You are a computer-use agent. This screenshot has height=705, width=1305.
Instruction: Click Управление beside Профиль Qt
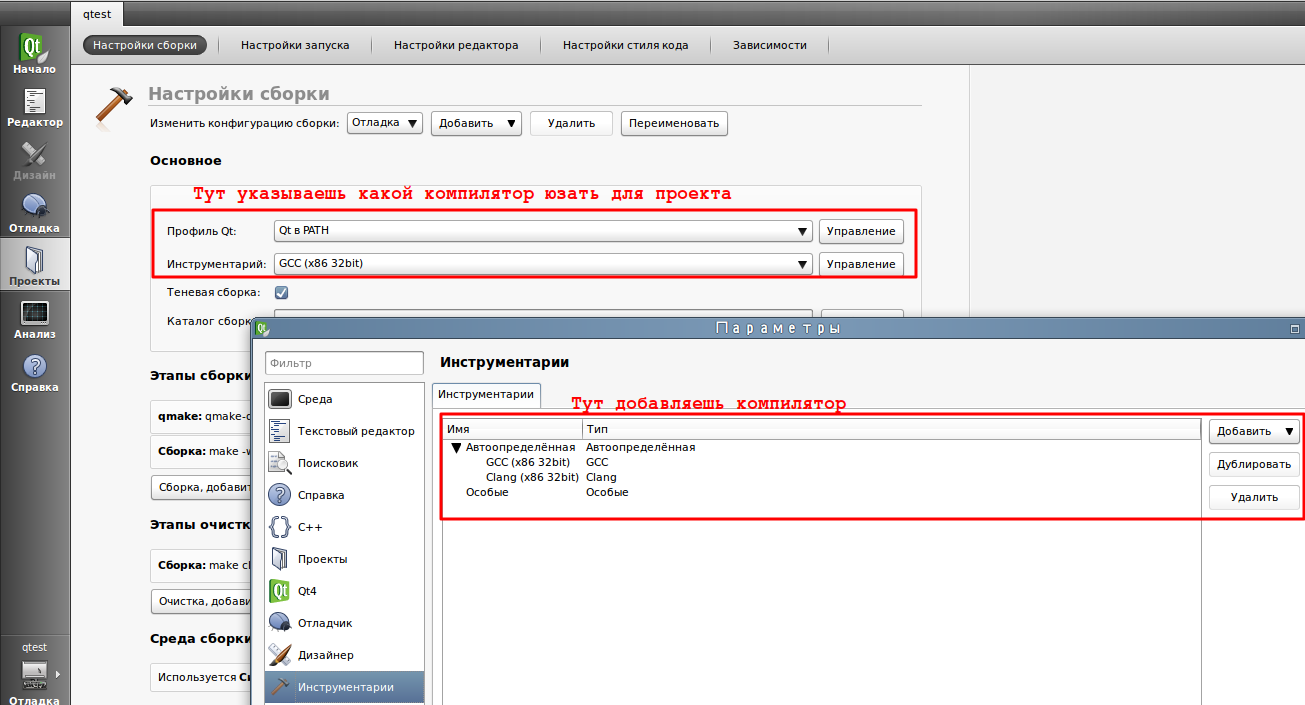861,231
